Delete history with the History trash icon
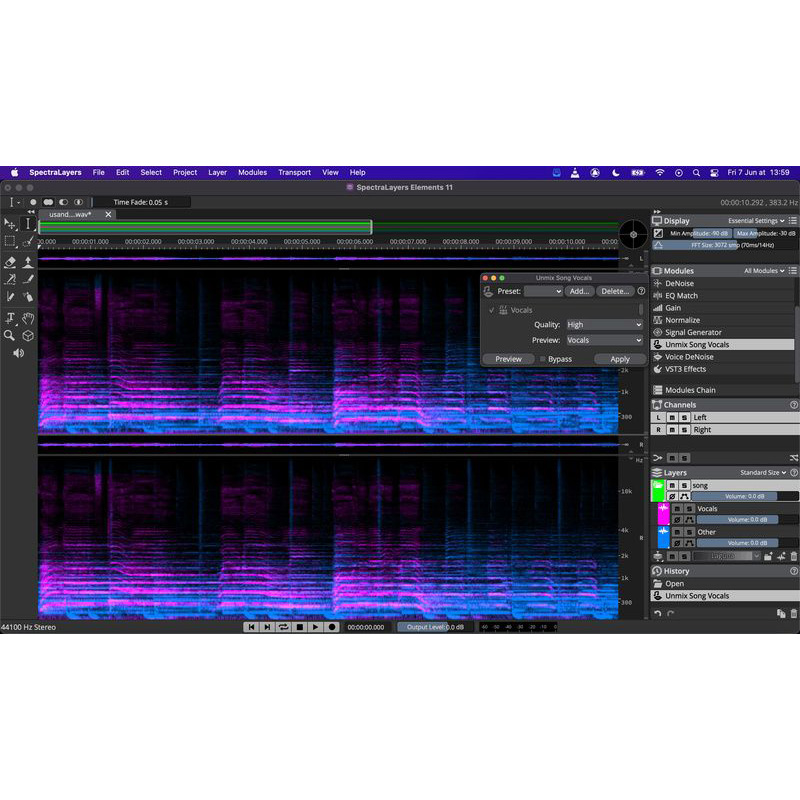Viewport: 800px width, 800px height. point(794,613)
